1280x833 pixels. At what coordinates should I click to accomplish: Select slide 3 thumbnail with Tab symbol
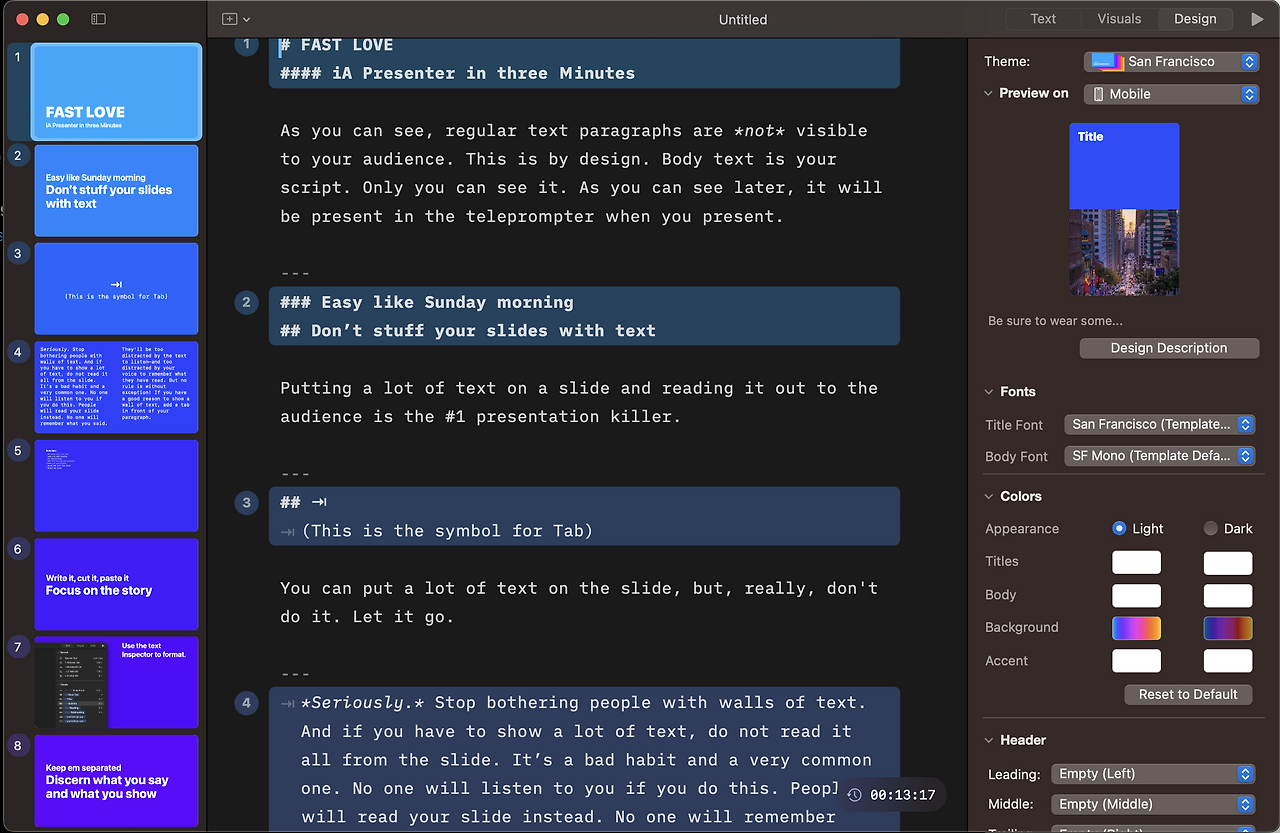click(116, 289)
